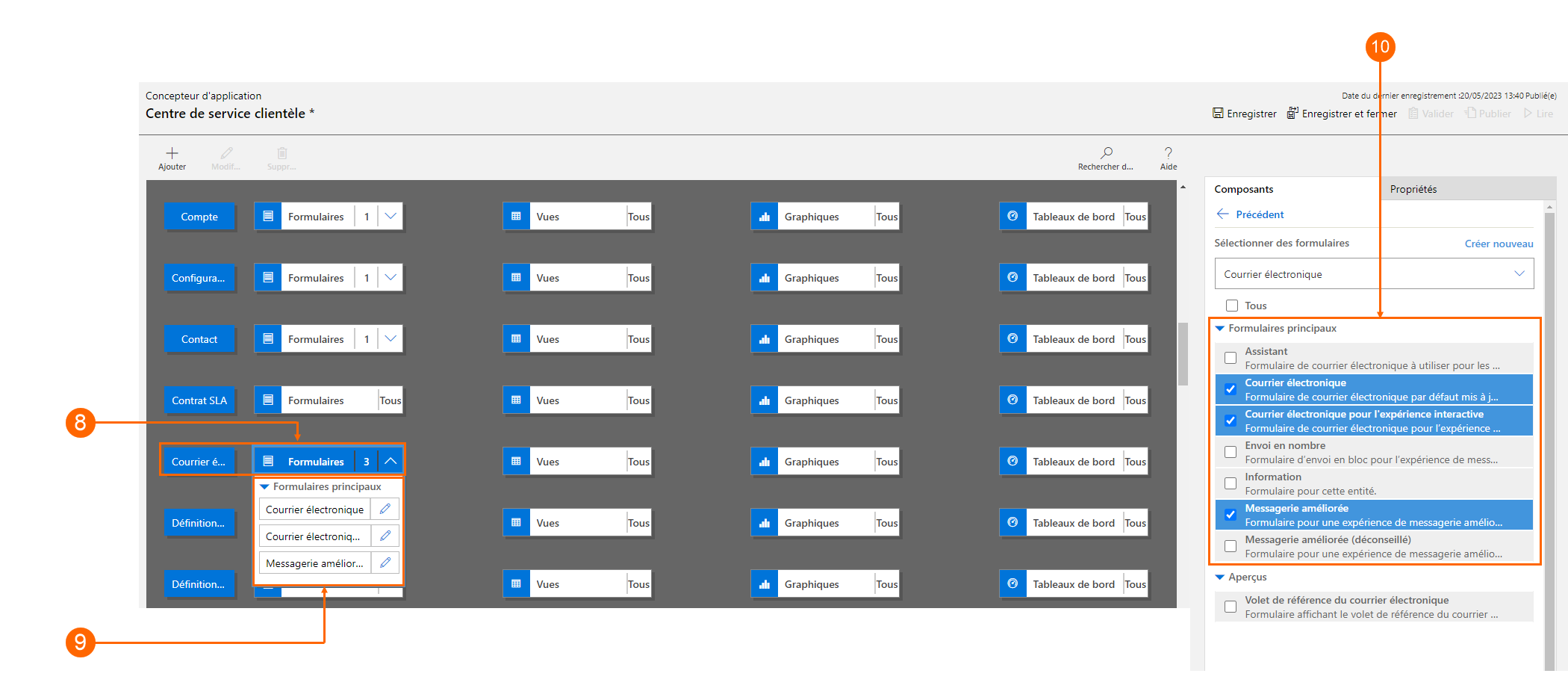Open the Aide help icon
This screenshot has height=700, width=1568.
click(x=1169, y=152)
